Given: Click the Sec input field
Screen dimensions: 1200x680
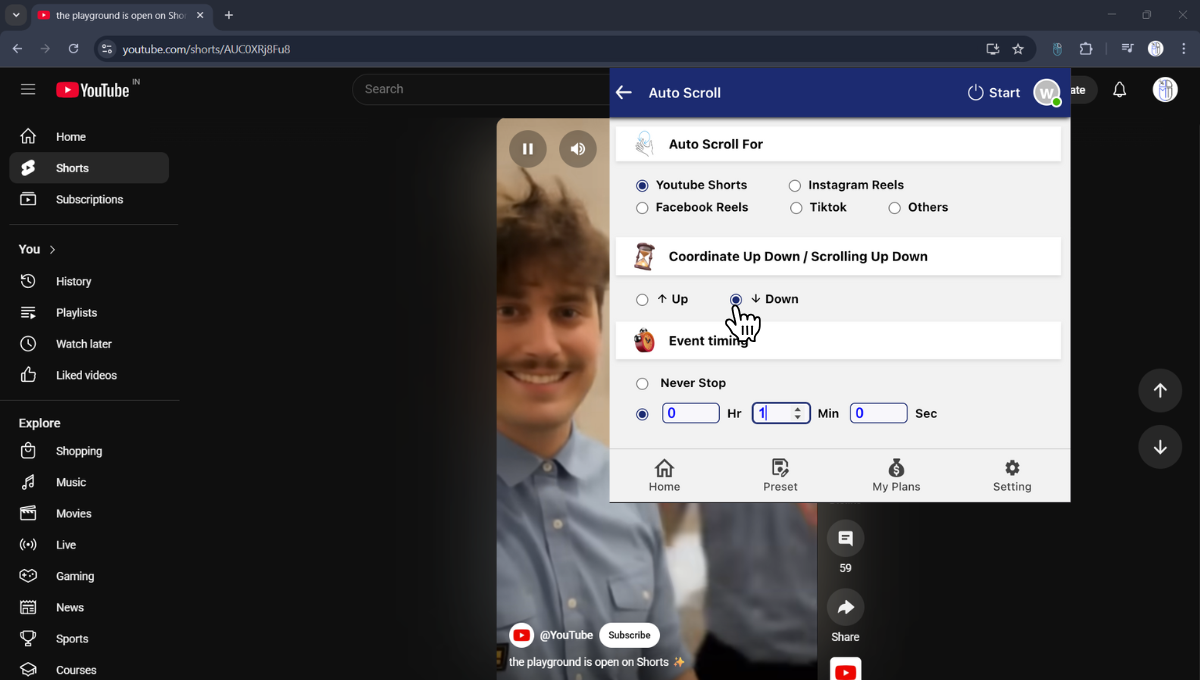Looking at the screenshot, I should [878, 413].
